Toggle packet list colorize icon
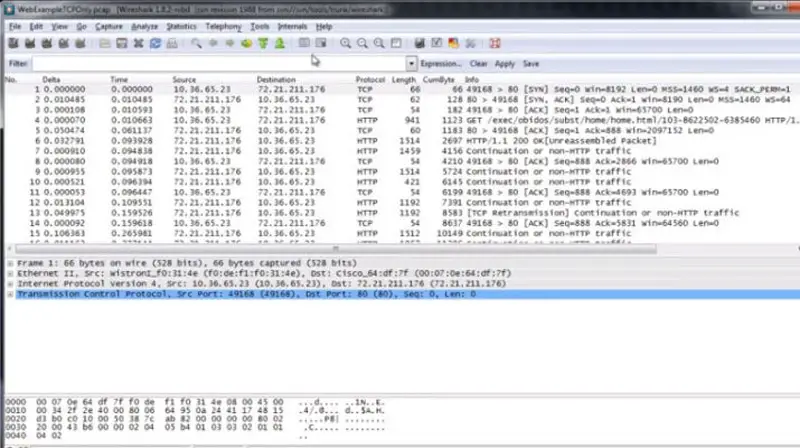Screen dimensions: 800x448 [x=304, y=43]
